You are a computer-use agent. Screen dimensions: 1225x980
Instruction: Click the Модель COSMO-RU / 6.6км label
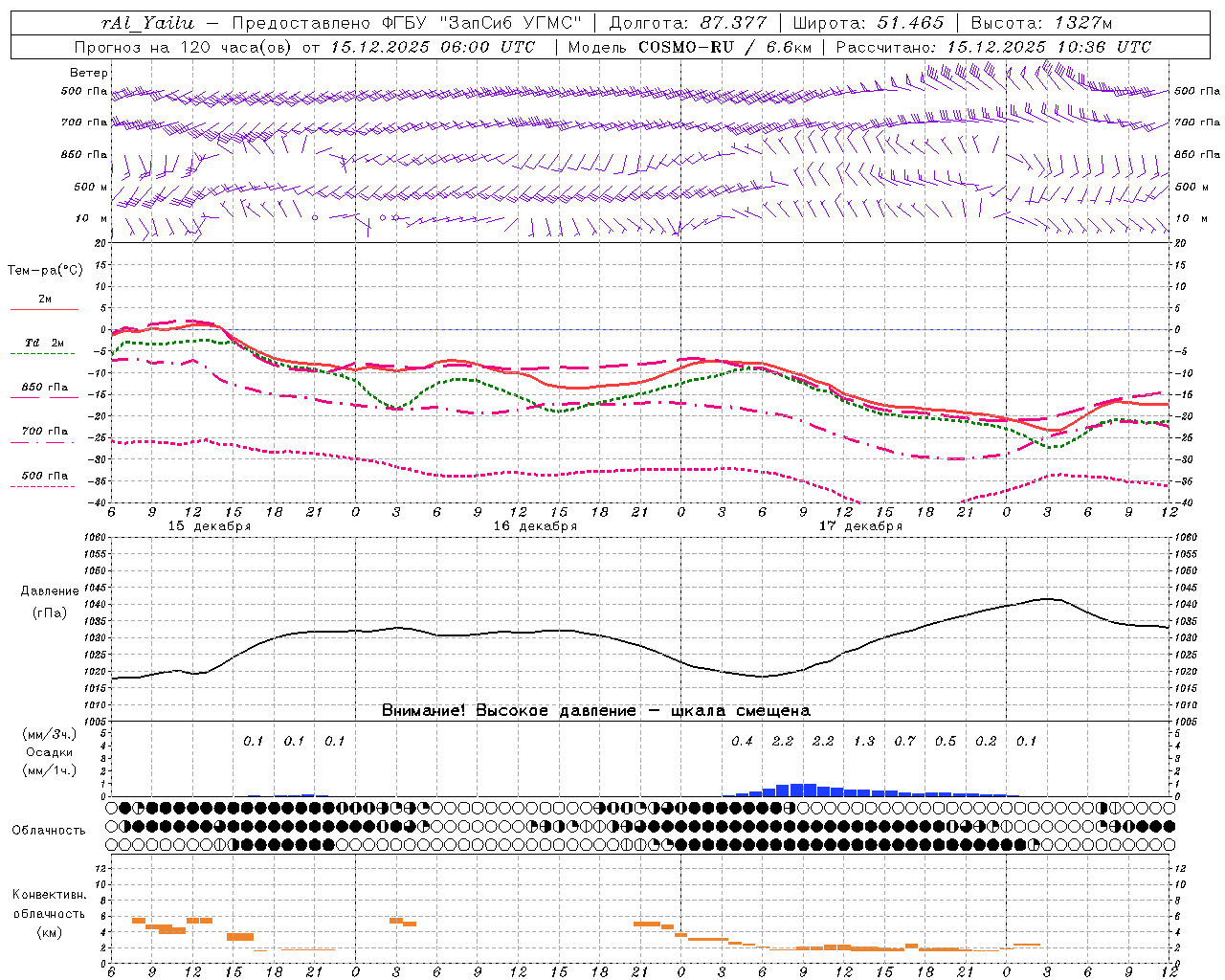tap(689, 47)
